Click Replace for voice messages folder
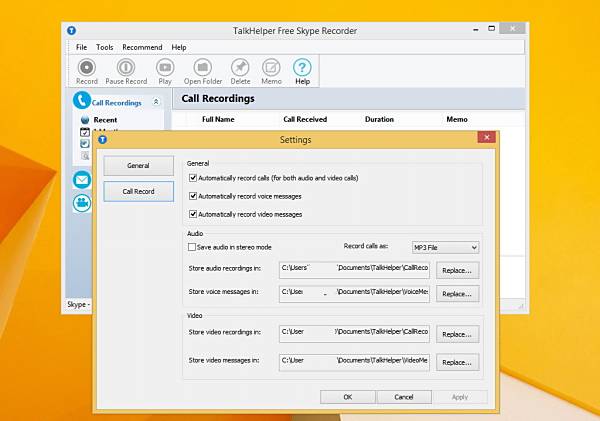 (457, 294)
